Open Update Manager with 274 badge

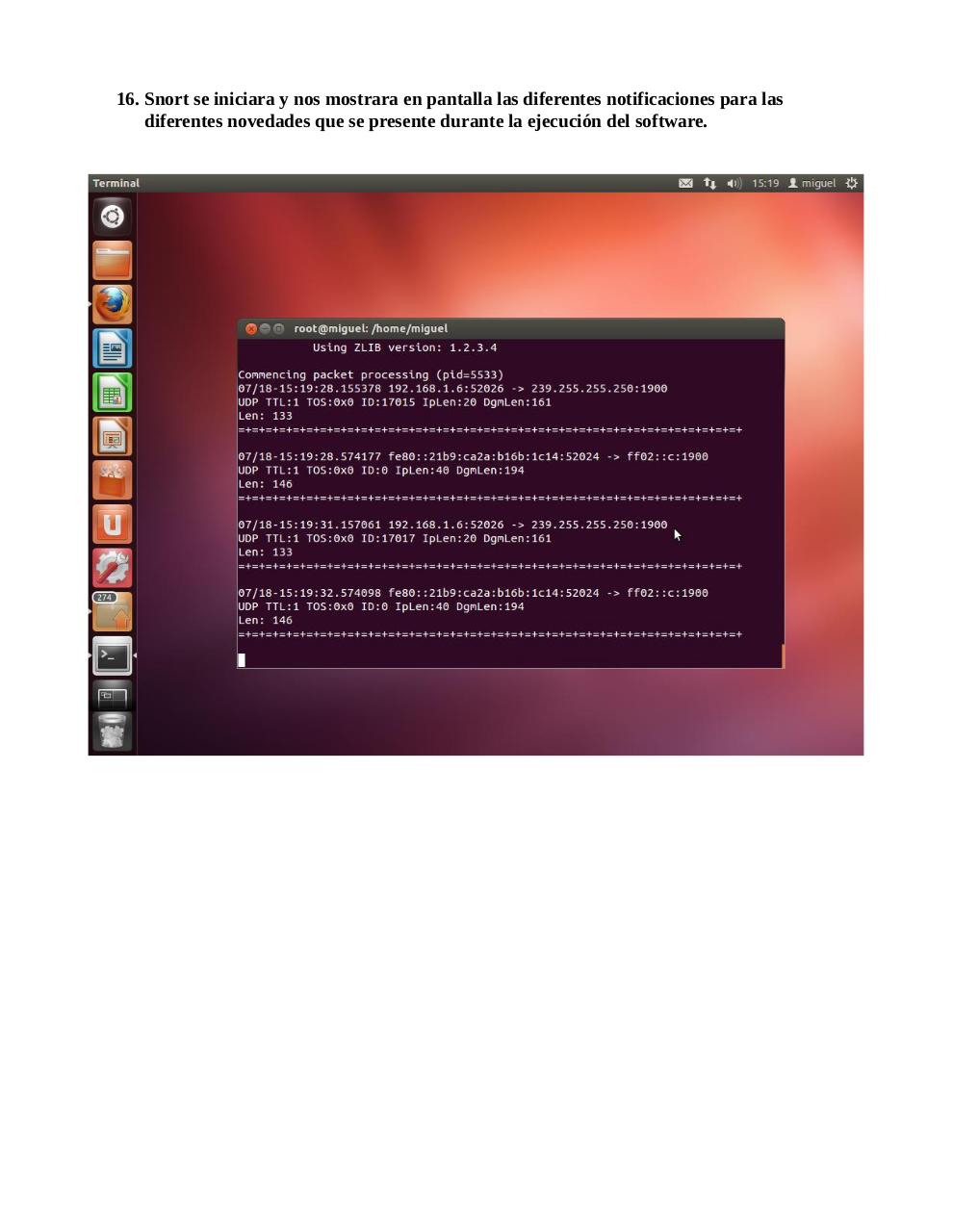113,612
